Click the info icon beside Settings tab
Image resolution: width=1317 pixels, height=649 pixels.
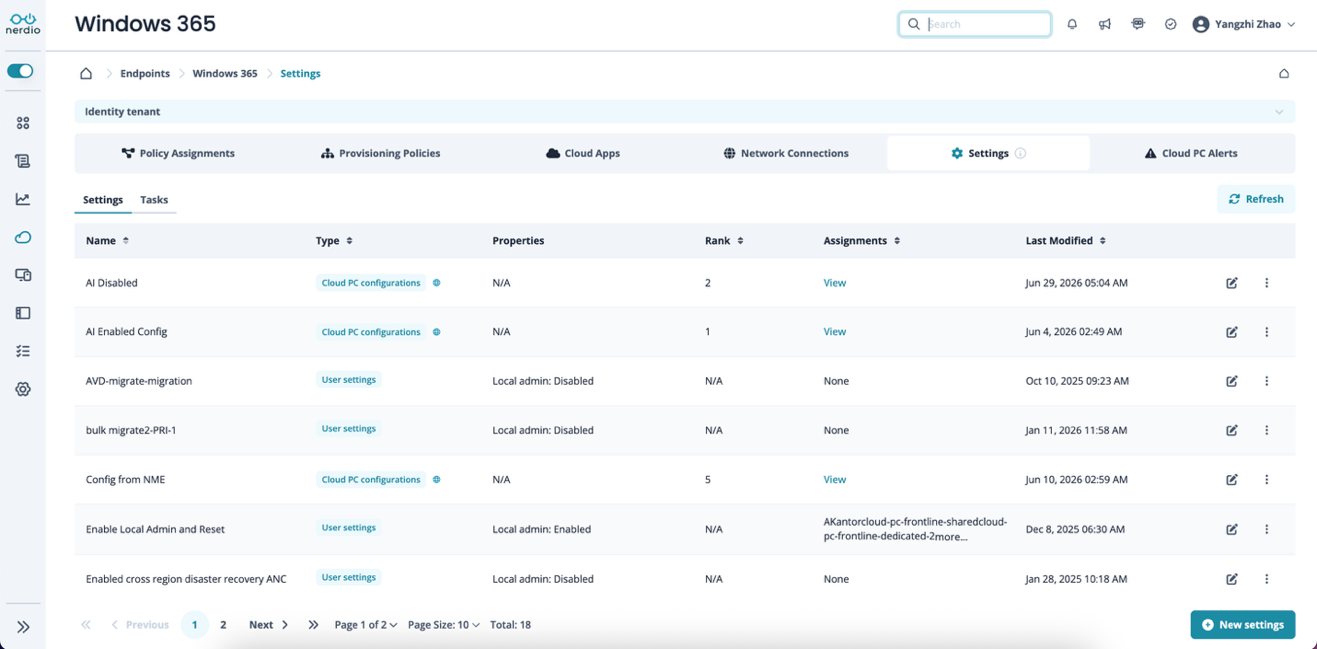pyautogui.click(x=1020, y=153)
